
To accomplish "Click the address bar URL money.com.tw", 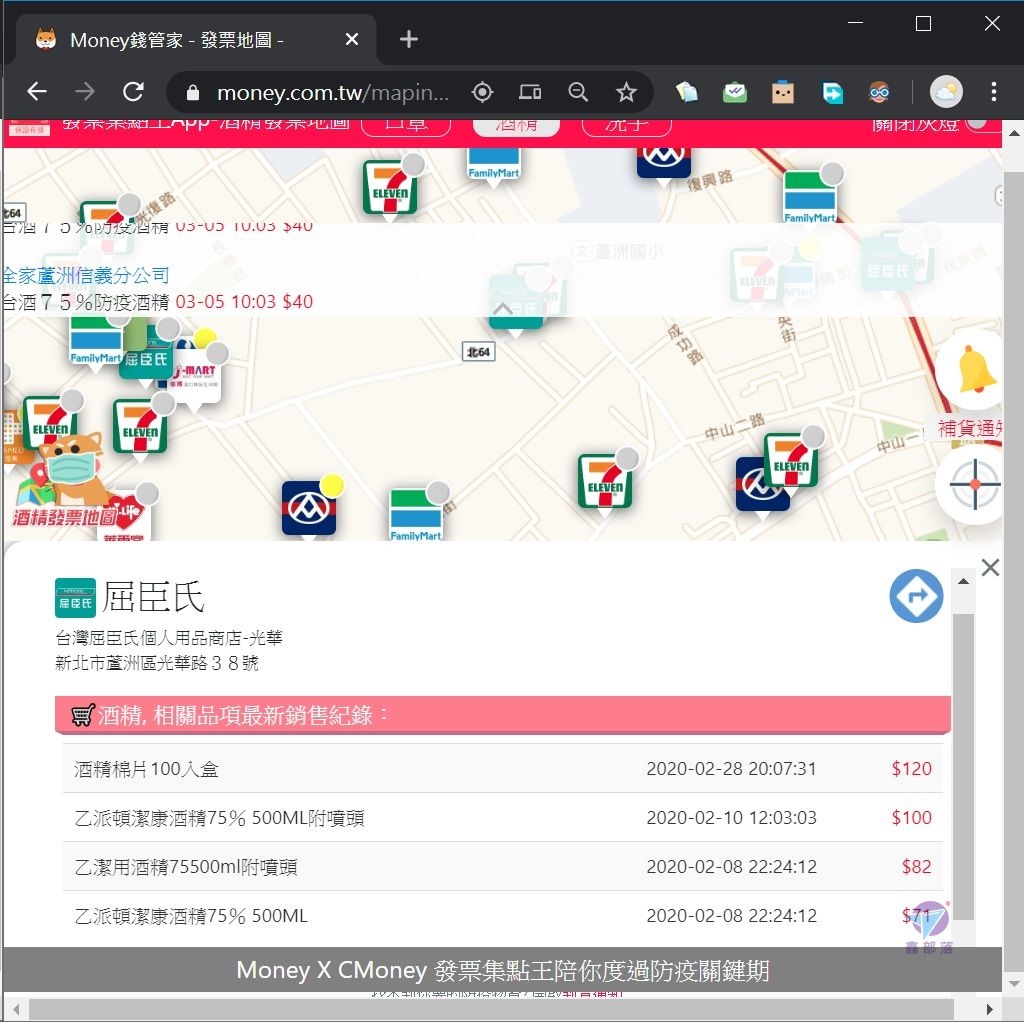I will pyautogui.click(x=332, y=93).
